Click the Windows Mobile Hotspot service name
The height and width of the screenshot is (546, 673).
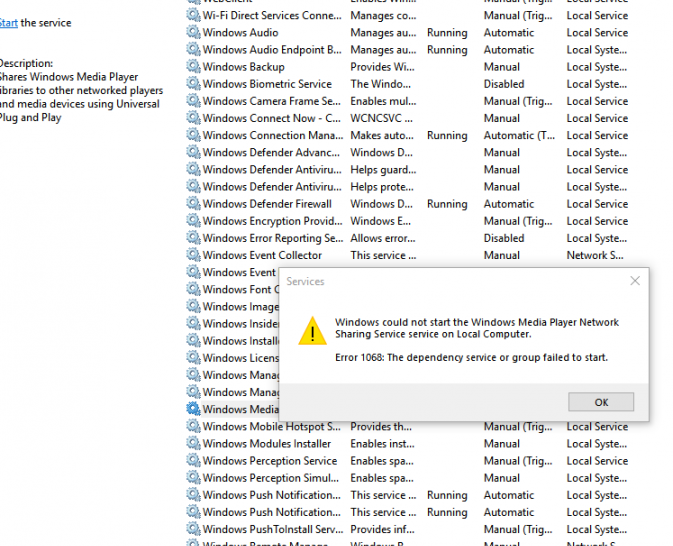tap(271, 427)
